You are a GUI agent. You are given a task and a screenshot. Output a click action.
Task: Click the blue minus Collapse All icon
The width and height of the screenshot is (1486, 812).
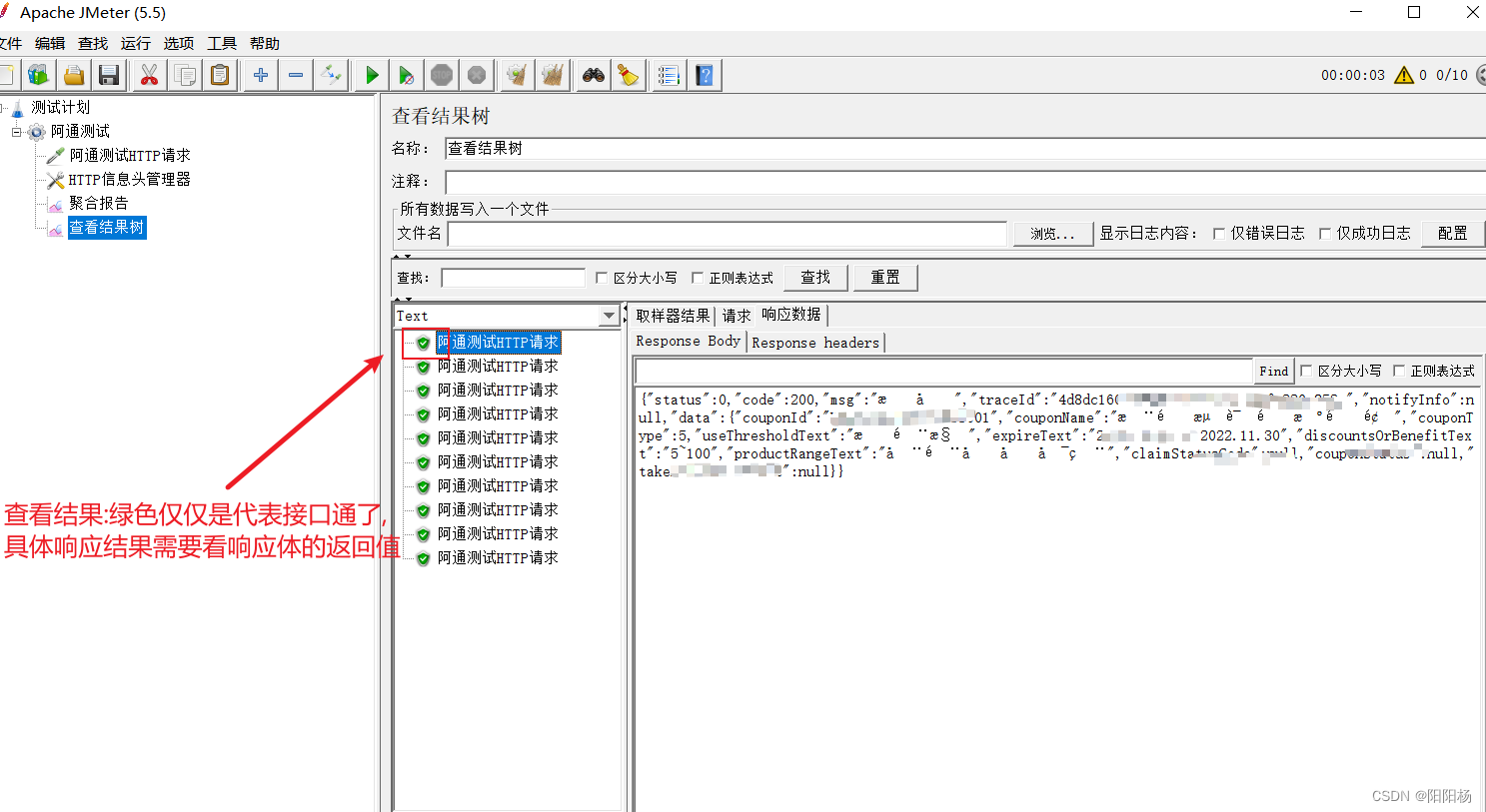tap(296, 75)
